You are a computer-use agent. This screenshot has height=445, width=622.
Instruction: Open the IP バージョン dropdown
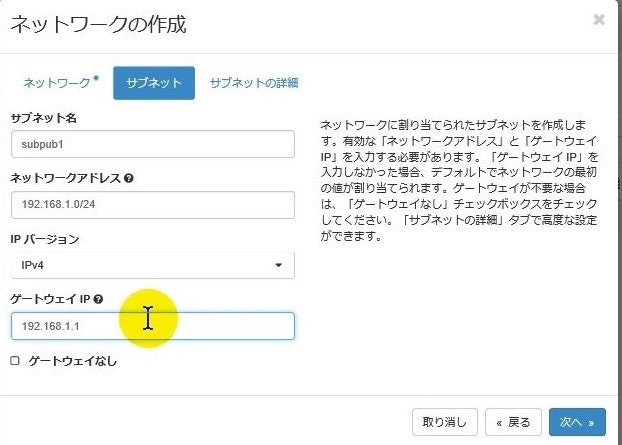(x=153, y=265)
